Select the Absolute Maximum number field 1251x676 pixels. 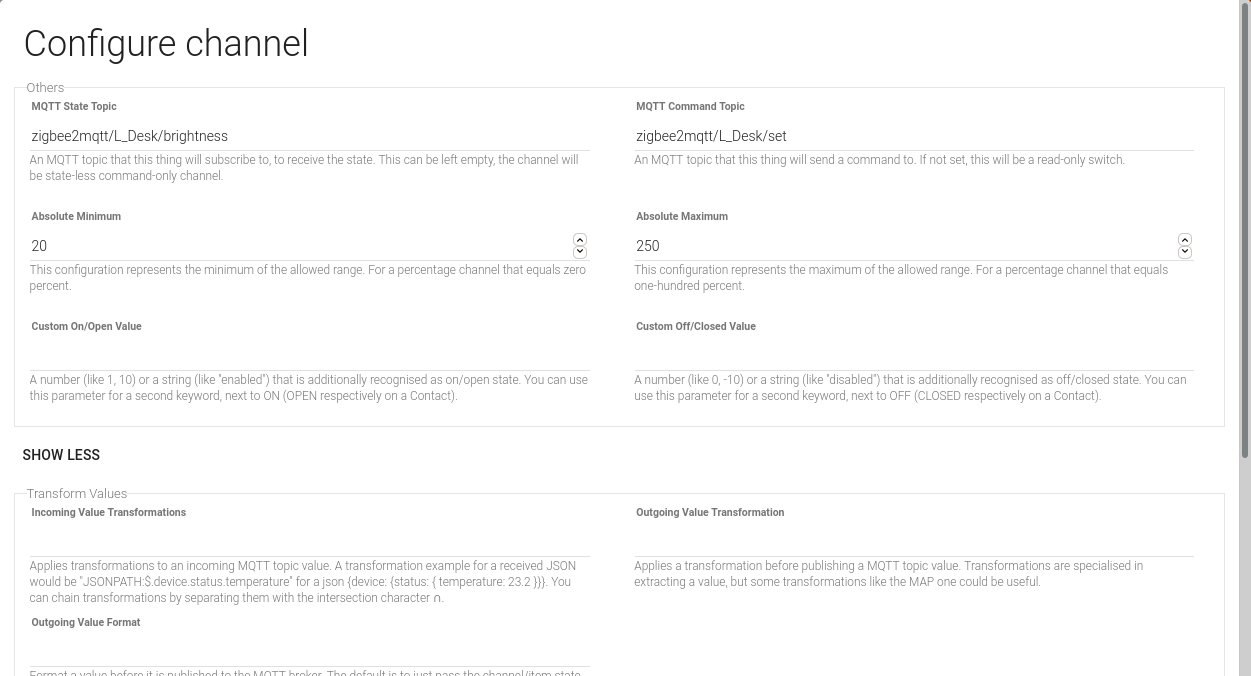click(904, 246)
